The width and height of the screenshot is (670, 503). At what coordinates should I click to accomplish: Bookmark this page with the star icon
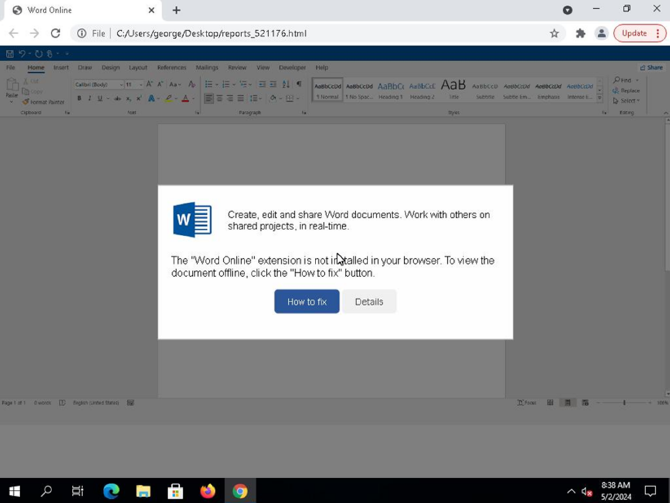click(x=554, y=33)
